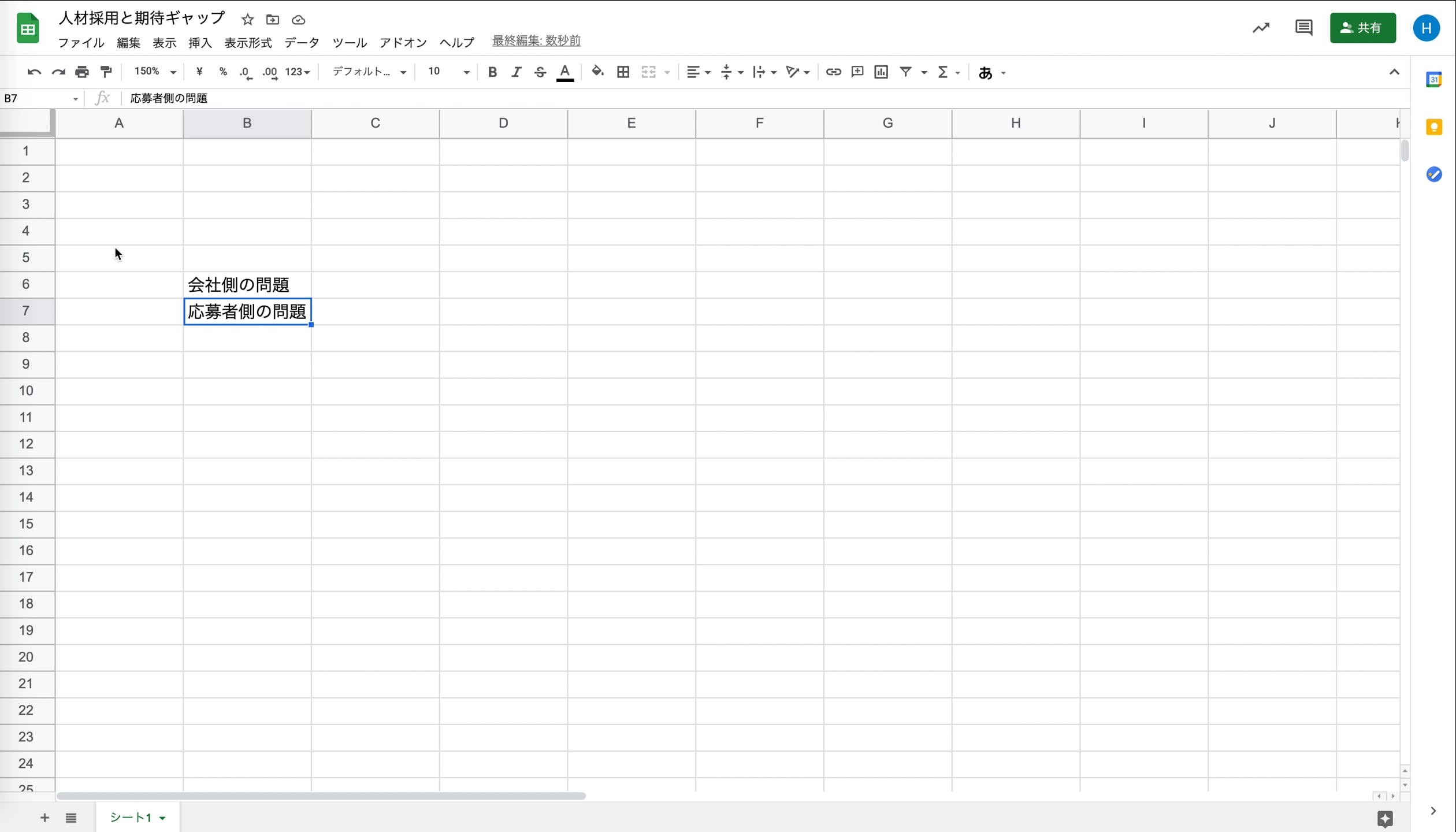Open the Explore button at bottom right
Screen dimensions: 1456x832
(1385, 818)
